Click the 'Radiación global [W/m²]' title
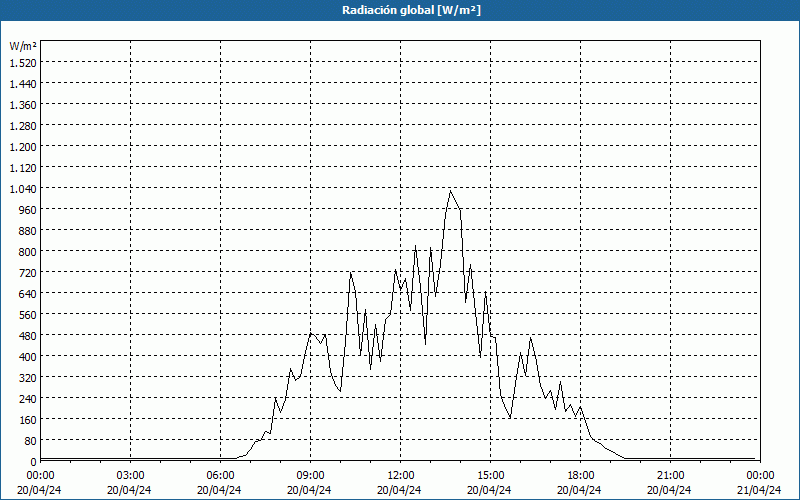This screenshot has width=800, height=500. click(x=411, y=10)
